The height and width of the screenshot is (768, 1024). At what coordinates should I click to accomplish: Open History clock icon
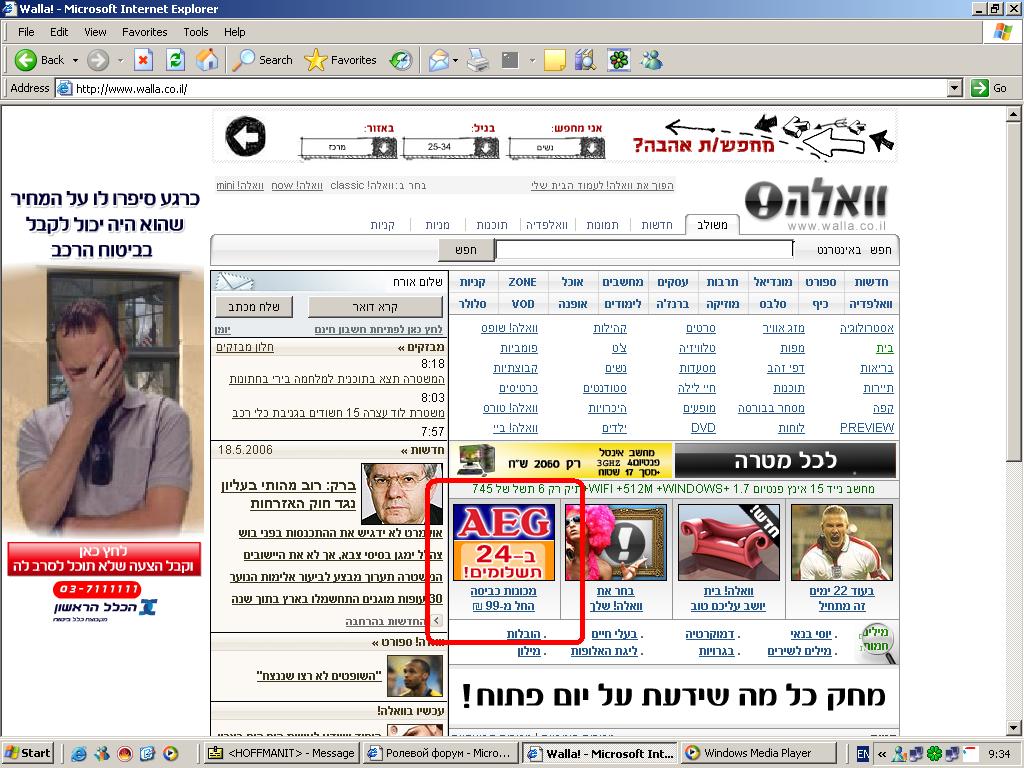tap(400, 60)
